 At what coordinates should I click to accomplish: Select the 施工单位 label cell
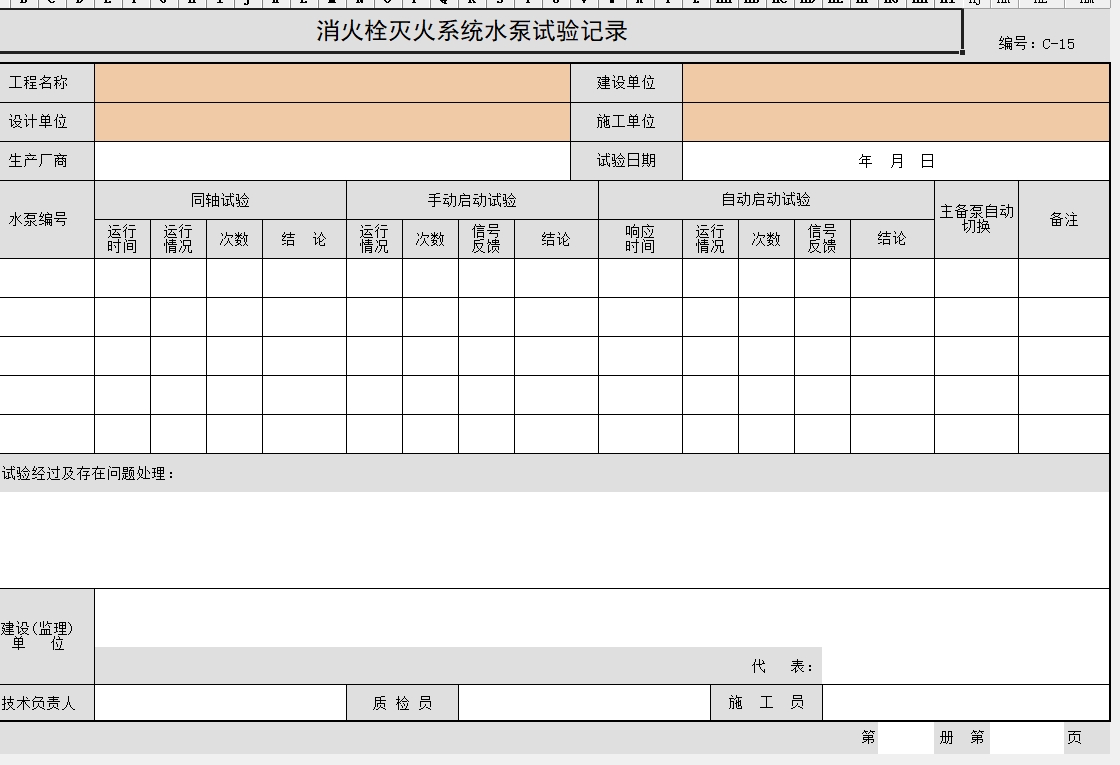click(626, 122)
